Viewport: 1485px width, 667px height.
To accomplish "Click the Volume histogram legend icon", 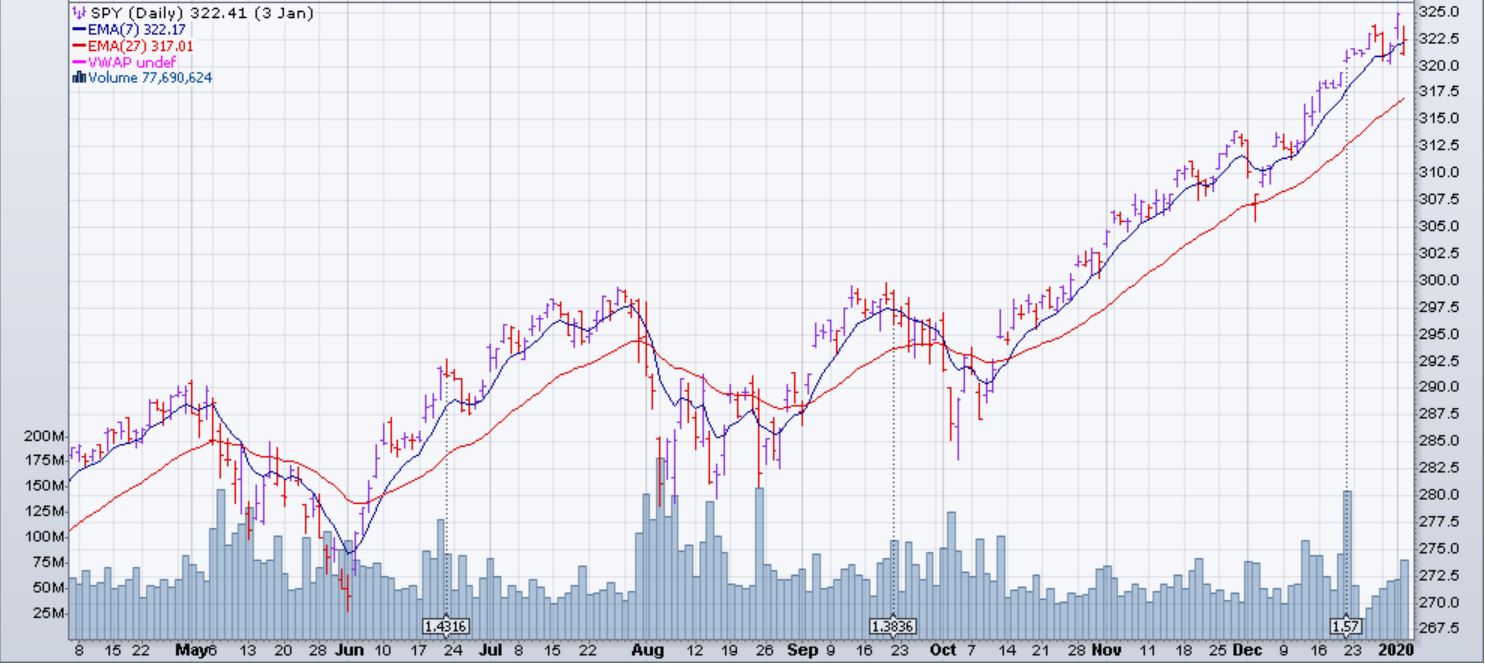I will click(x=79, y=78).
